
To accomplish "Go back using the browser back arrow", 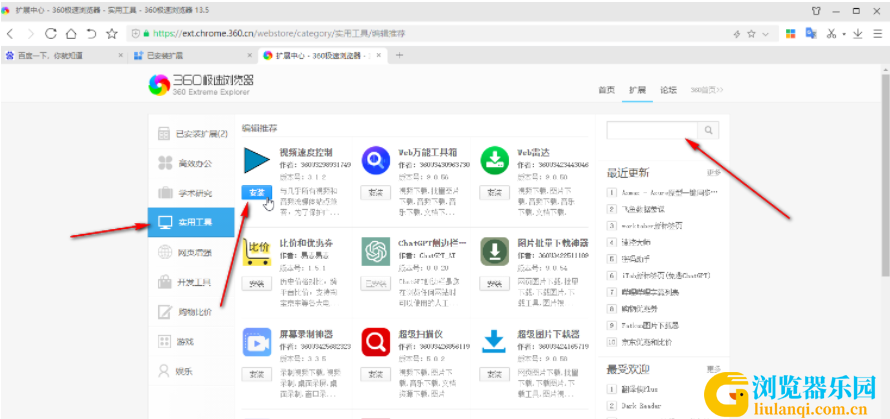I will pyautogui.click(x=10, y=33).
